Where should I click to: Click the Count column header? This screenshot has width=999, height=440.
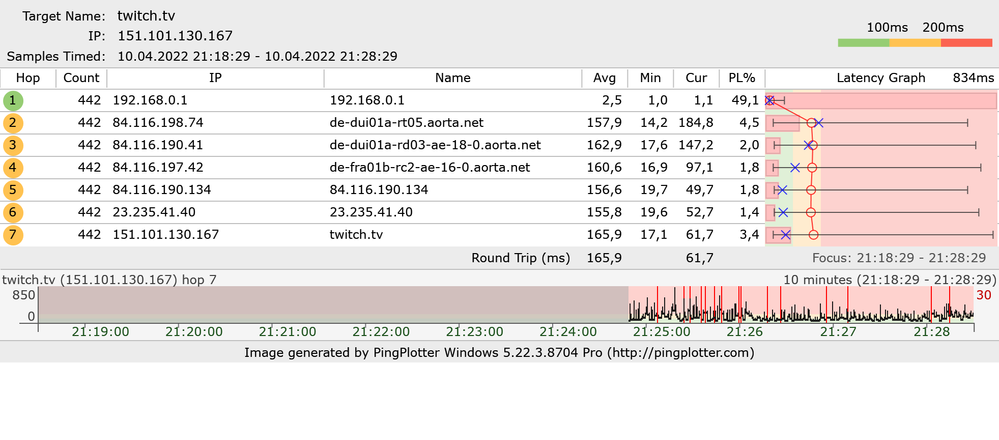click(x=82, y=78)
